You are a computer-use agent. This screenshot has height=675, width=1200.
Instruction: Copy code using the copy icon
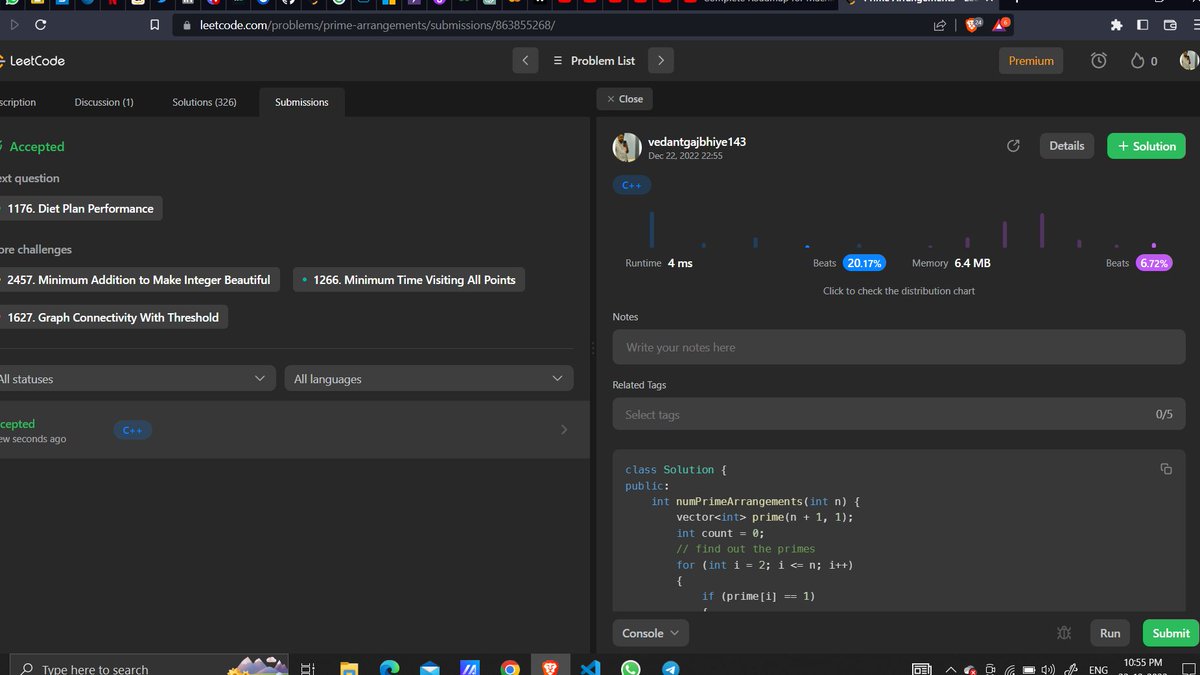1166,469
